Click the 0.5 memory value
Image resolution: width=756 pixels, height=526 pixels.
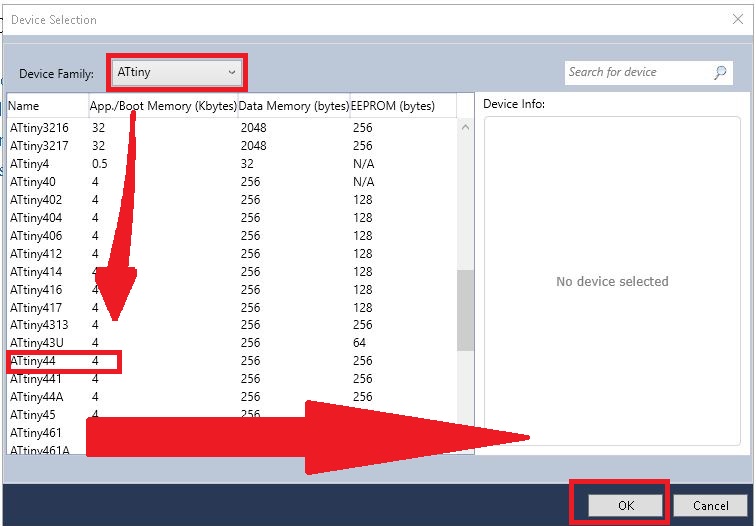pos(99,164)
